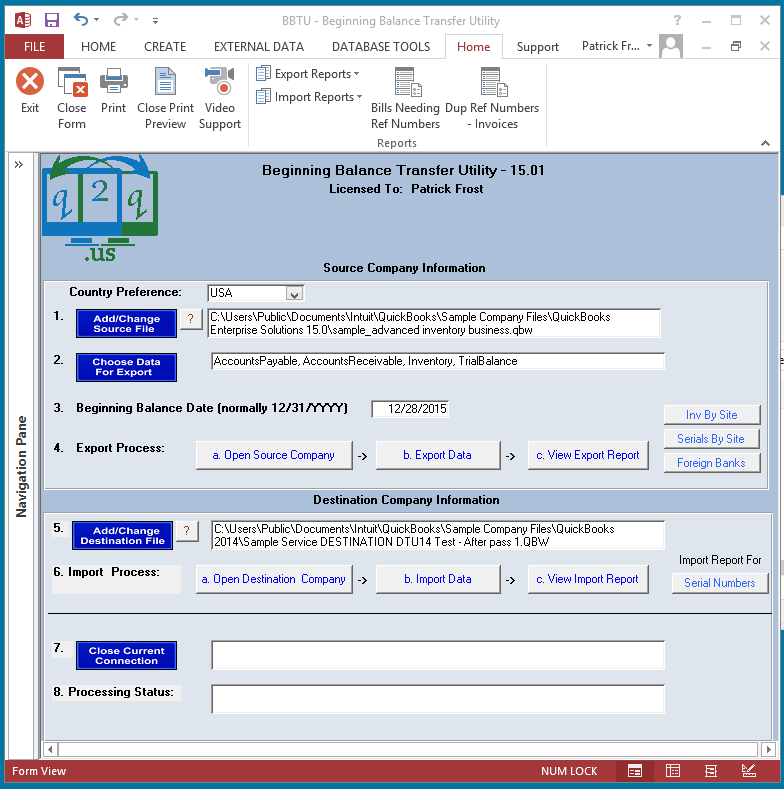Click Close Print Preview icon
This screenshot has height=789, width=784.
pyautogui.click(x=165, y=82)
